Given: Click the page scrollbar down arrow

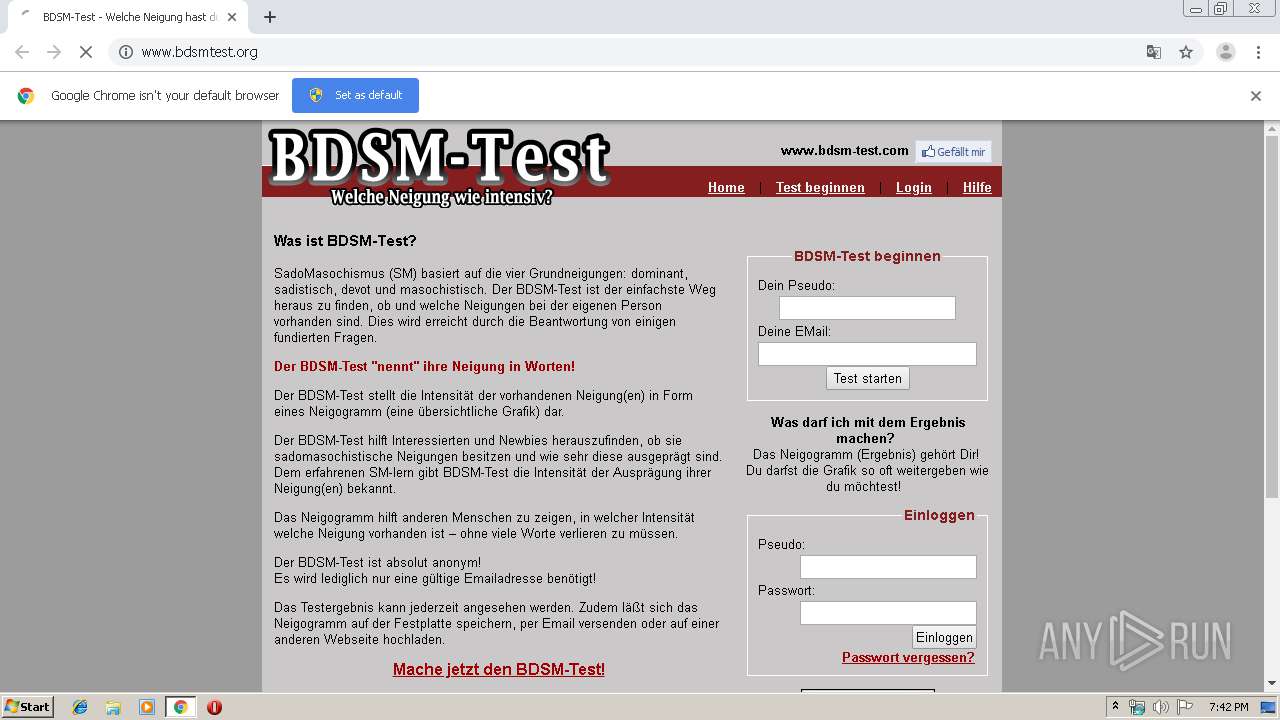Looking at the screenshot, I should 1272,684.
